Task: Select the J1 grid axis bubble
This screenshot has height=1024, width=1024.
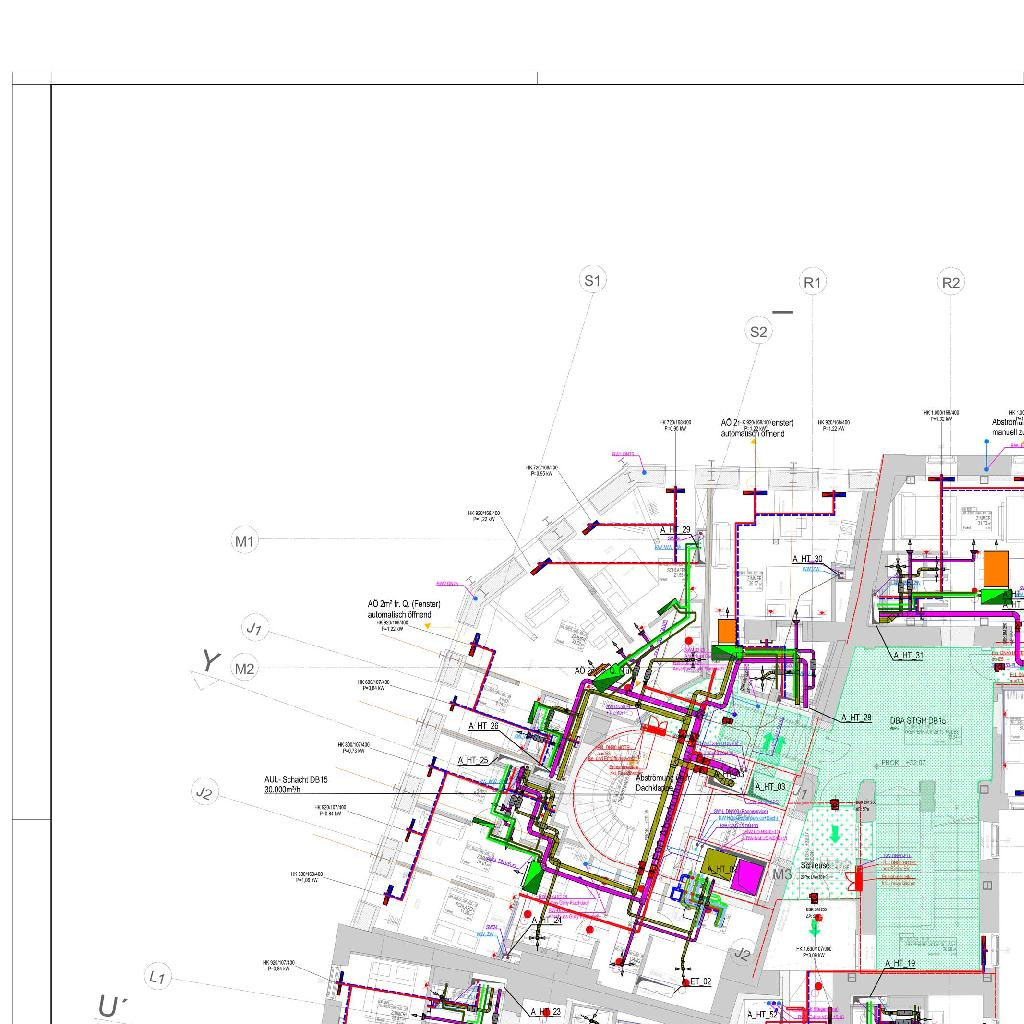Action: 256,629
